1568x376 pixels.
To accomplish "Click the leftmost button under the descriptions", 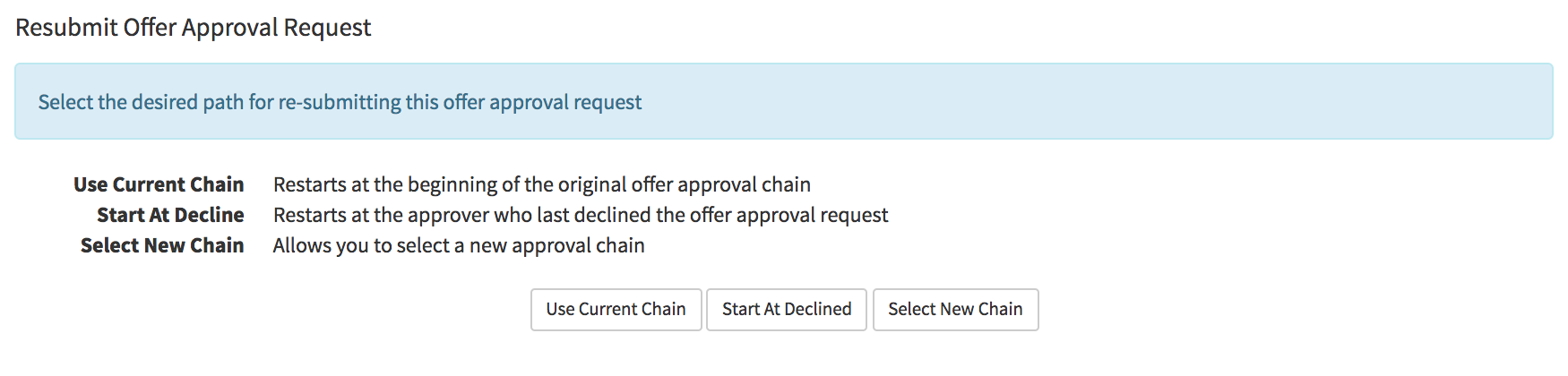I will 616,310.
